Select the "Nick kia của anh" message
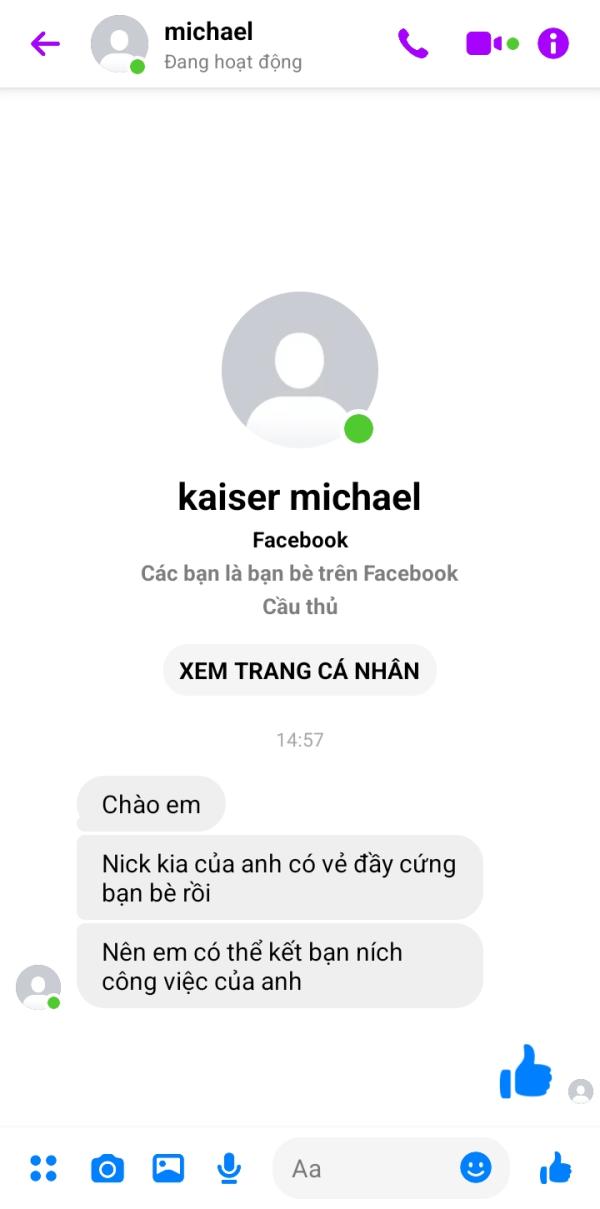 coord(280,878)
